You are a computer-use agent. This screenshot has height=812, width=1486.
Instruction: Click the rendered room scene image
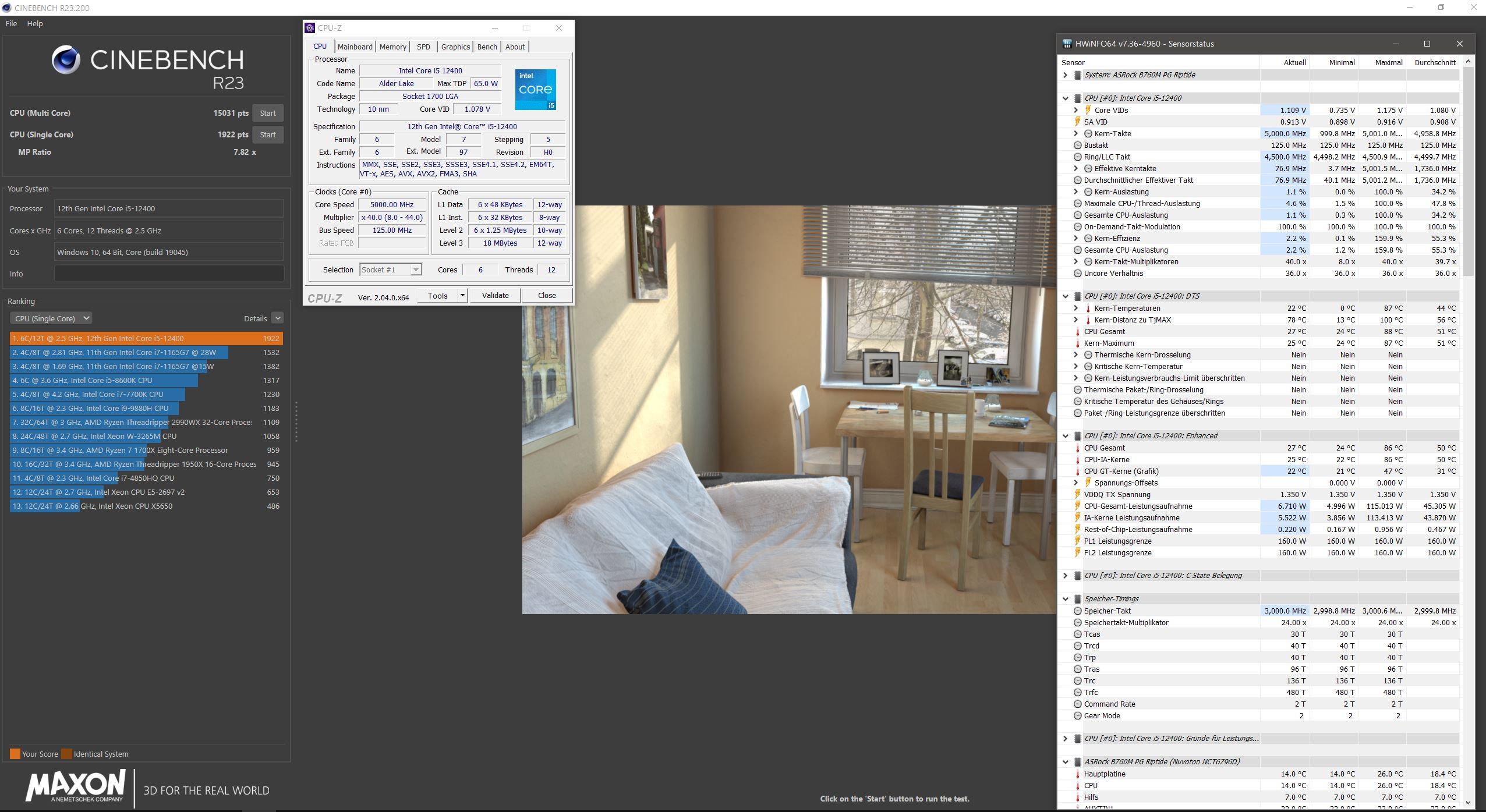click(x=789, y=409)
